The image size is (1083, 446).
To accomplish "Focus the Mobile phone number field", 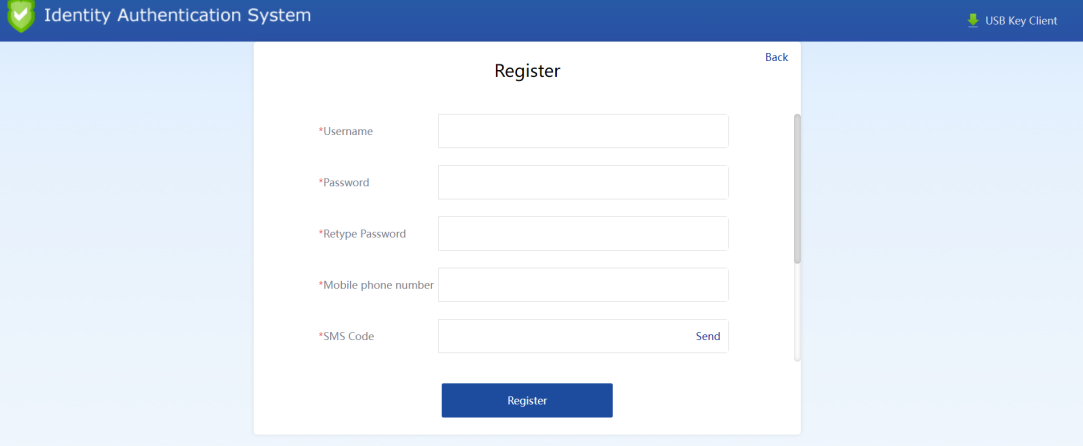I will 583,284.
